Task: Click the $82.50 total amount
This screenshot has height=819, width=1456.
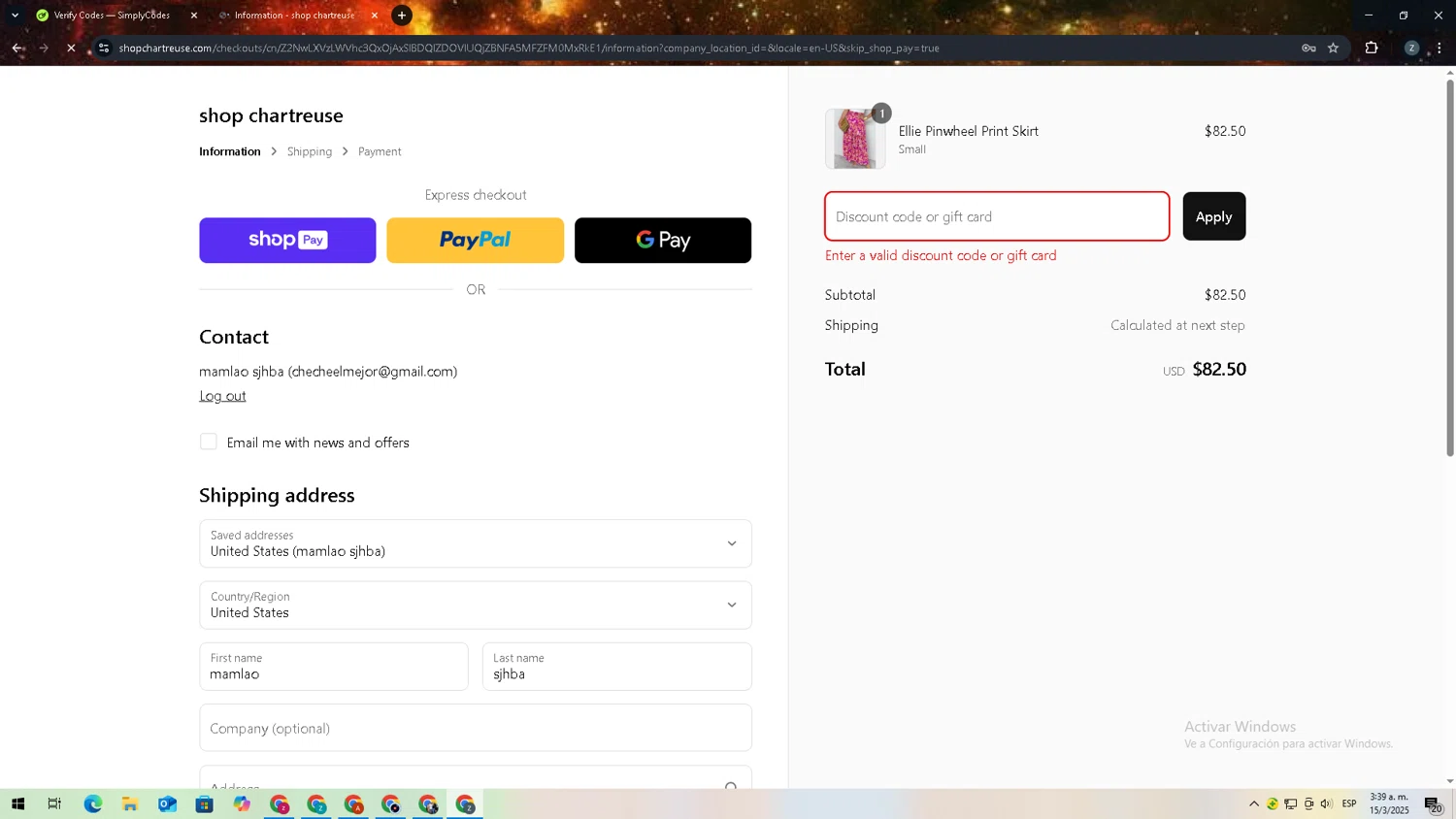Action: click(x=1219, y=369)
